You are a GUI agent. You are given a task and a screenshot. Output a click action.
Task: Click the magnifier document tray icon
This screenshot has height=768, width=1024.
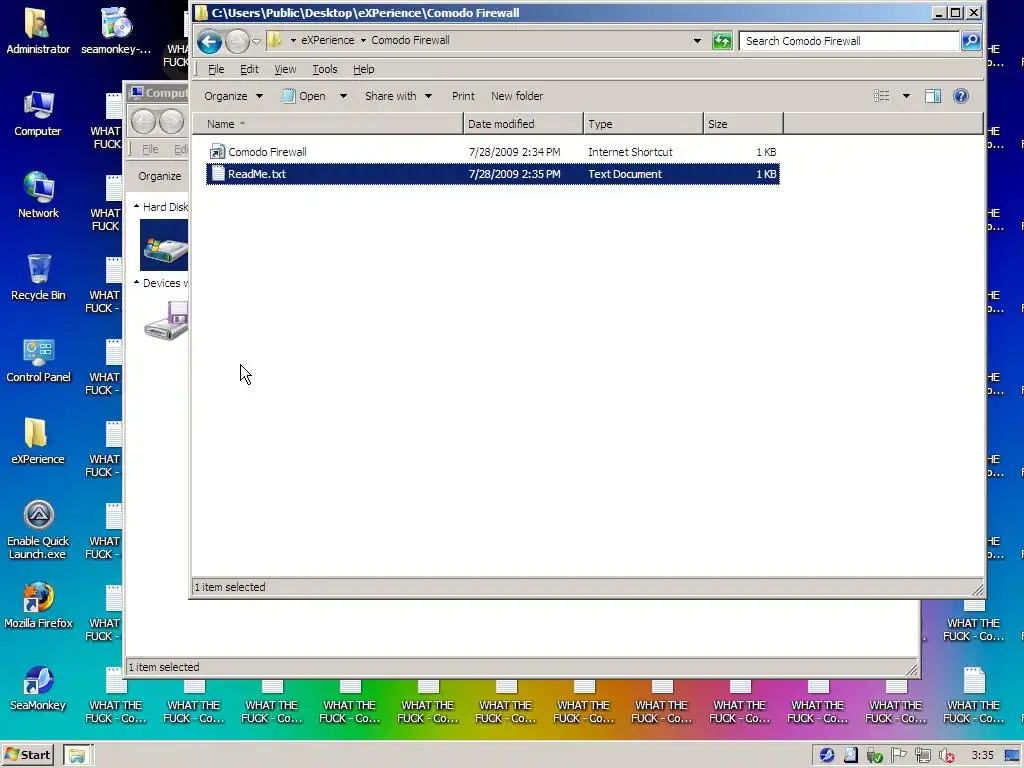tap(850, 756)
